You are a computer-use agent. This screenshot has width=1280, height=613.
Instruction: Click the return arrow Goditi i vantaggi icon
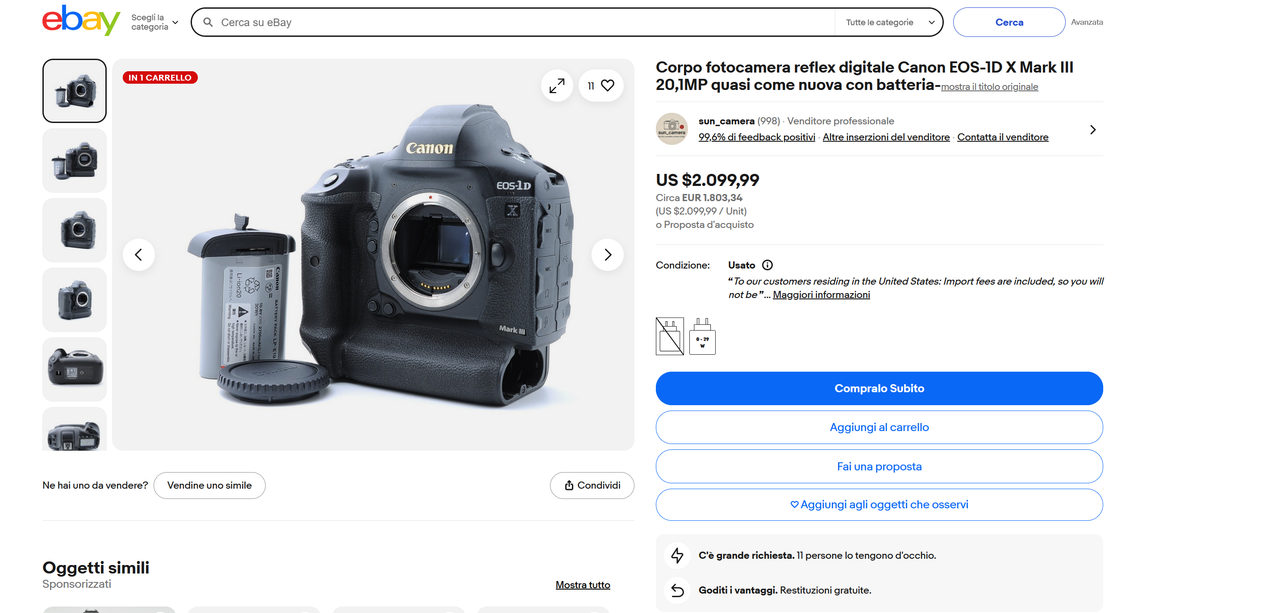[x=677, y=591]
